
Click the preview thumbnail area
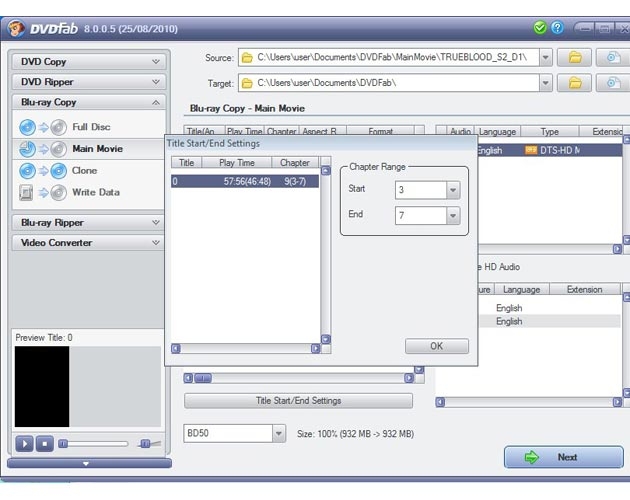click(88, 386)
